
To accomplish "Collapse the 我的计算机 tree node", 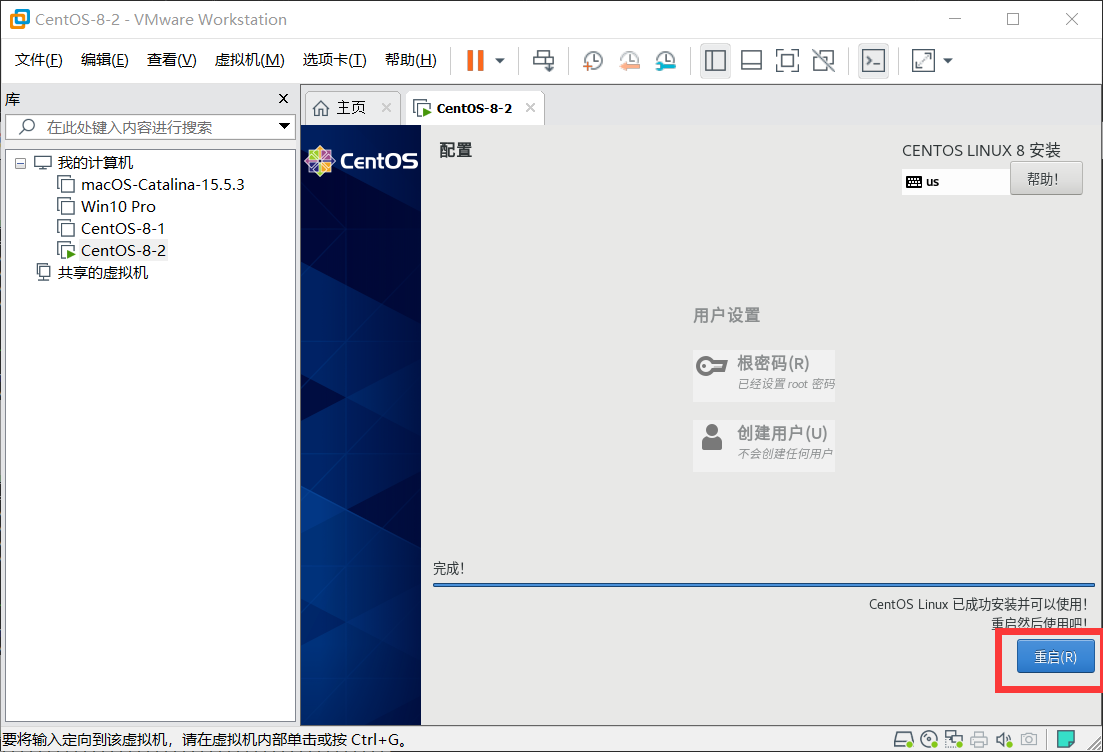I will pos(20,162).
